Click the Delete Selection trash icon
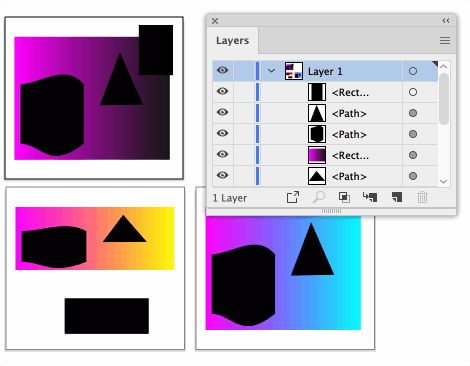470x366 pixels. tap(422, 197)
